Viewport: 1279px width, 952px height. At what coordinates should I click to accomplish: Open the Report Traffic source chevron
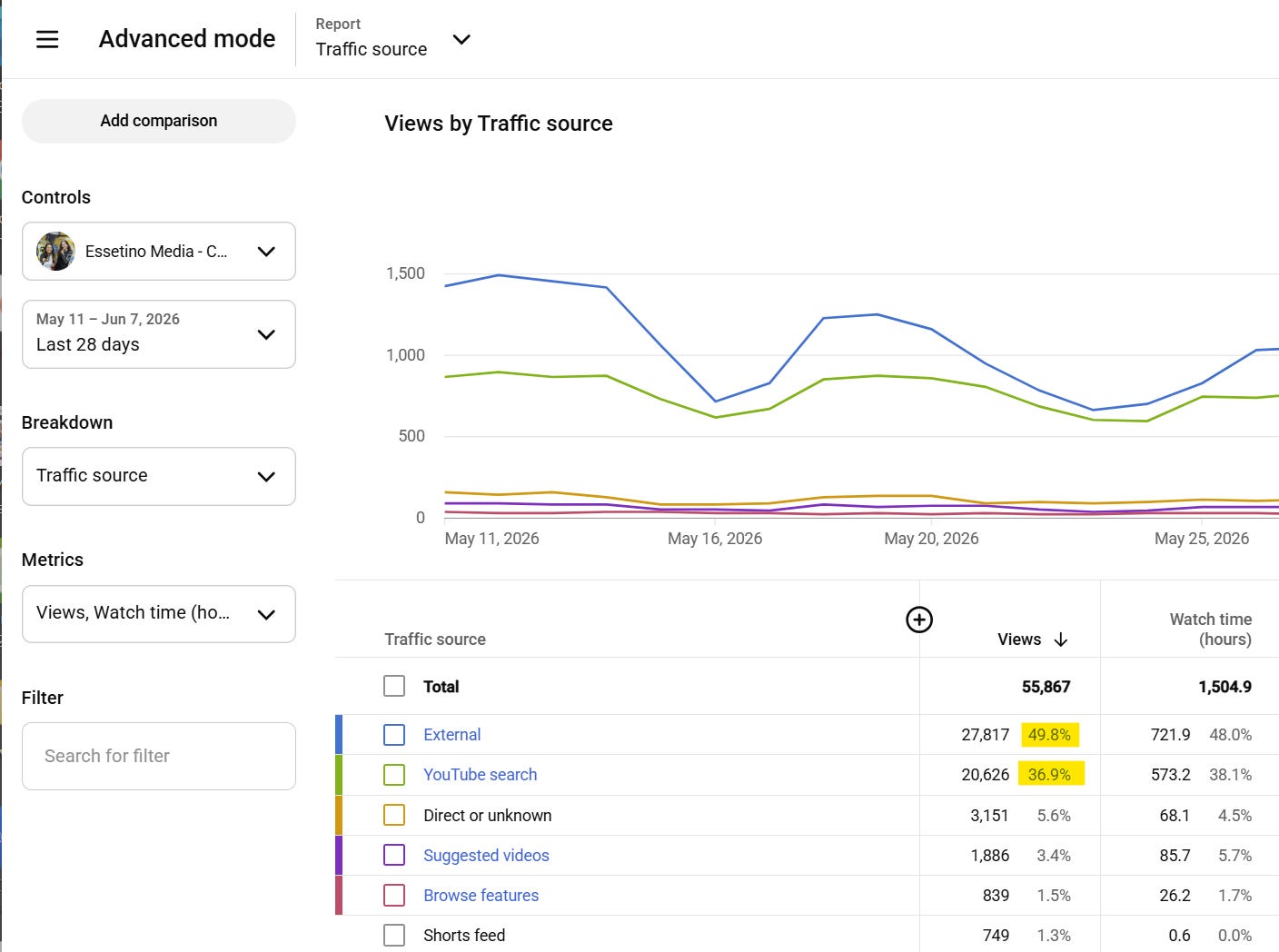tap(461, 39)
